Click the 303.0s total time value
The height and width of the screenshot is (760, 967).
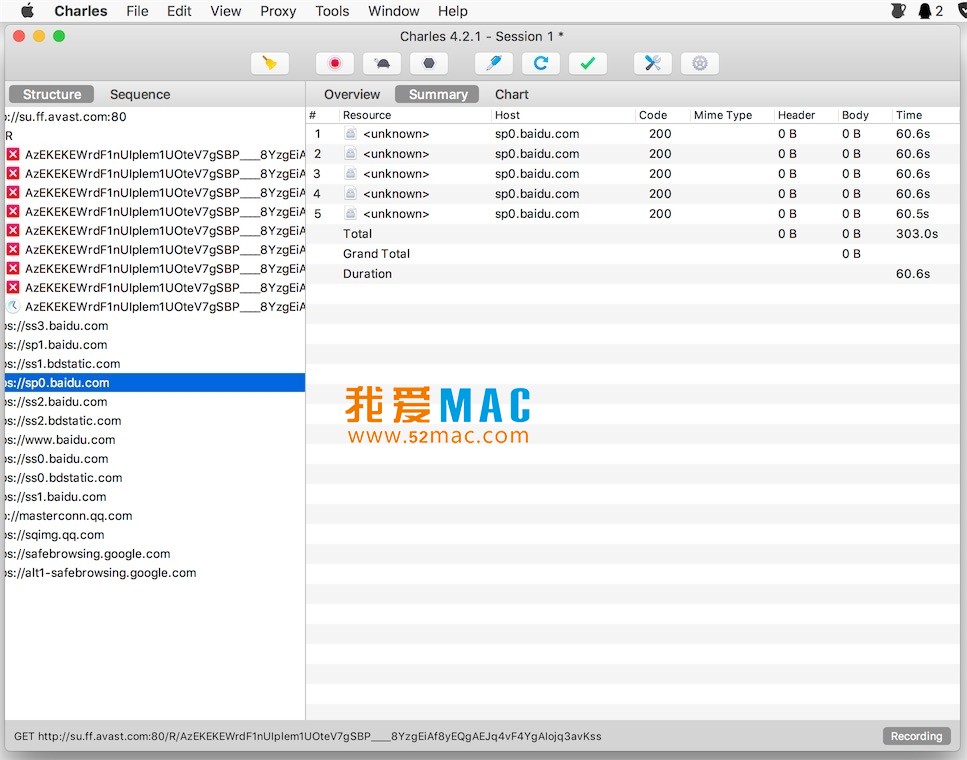pyautogui.click(x=916, y=234)
